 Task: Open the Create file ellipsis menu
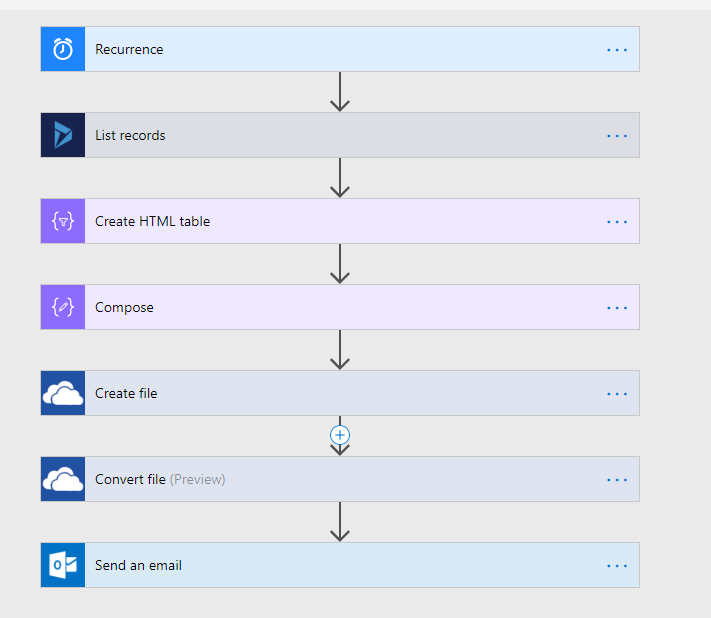[x=617, y=394]
